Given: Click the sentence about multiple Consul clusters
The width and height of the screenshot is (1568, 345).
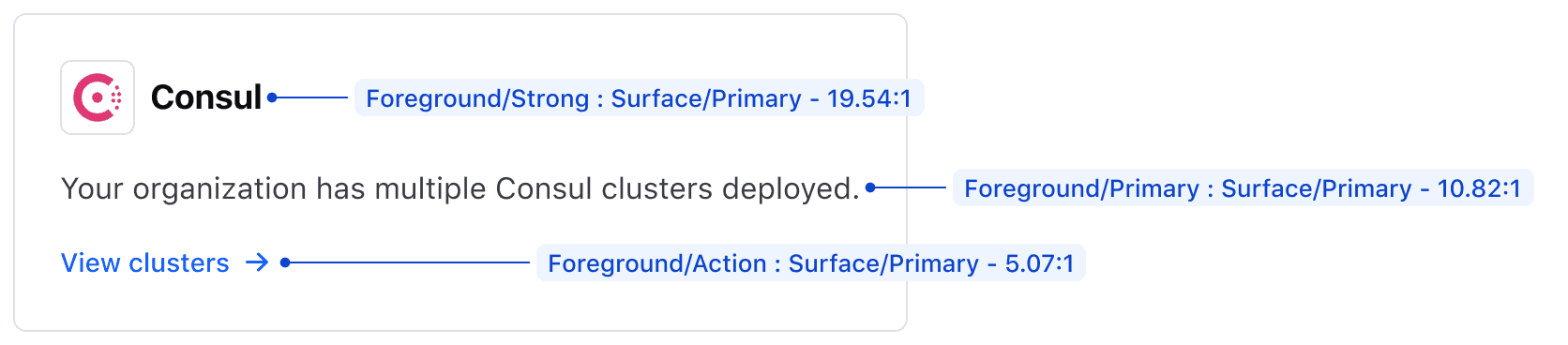Looking at the screenshot, I should click(x=460, y=189).
